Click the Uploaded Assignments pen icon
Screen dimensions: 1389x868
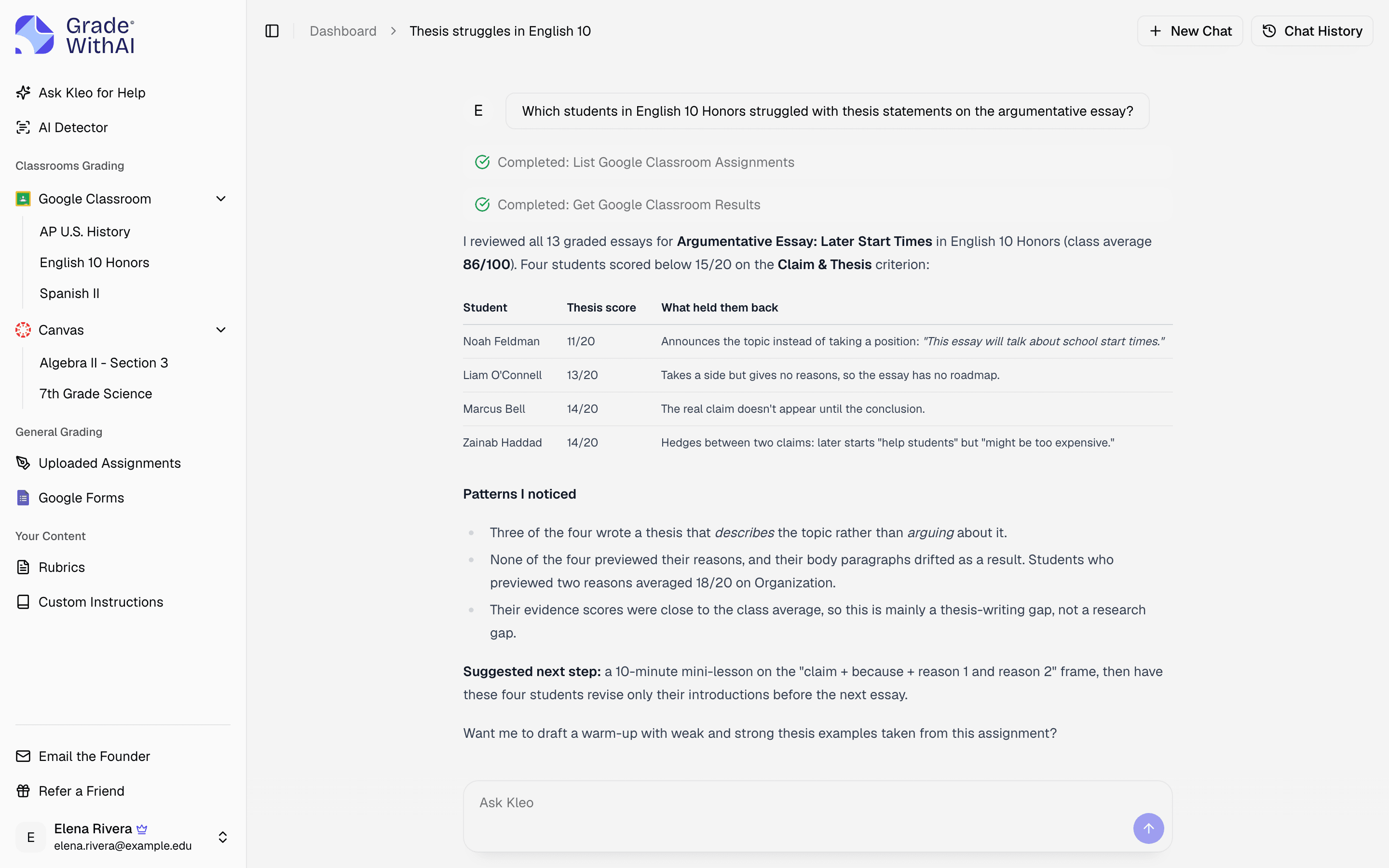pyautogui.click(x=23, y=463)
